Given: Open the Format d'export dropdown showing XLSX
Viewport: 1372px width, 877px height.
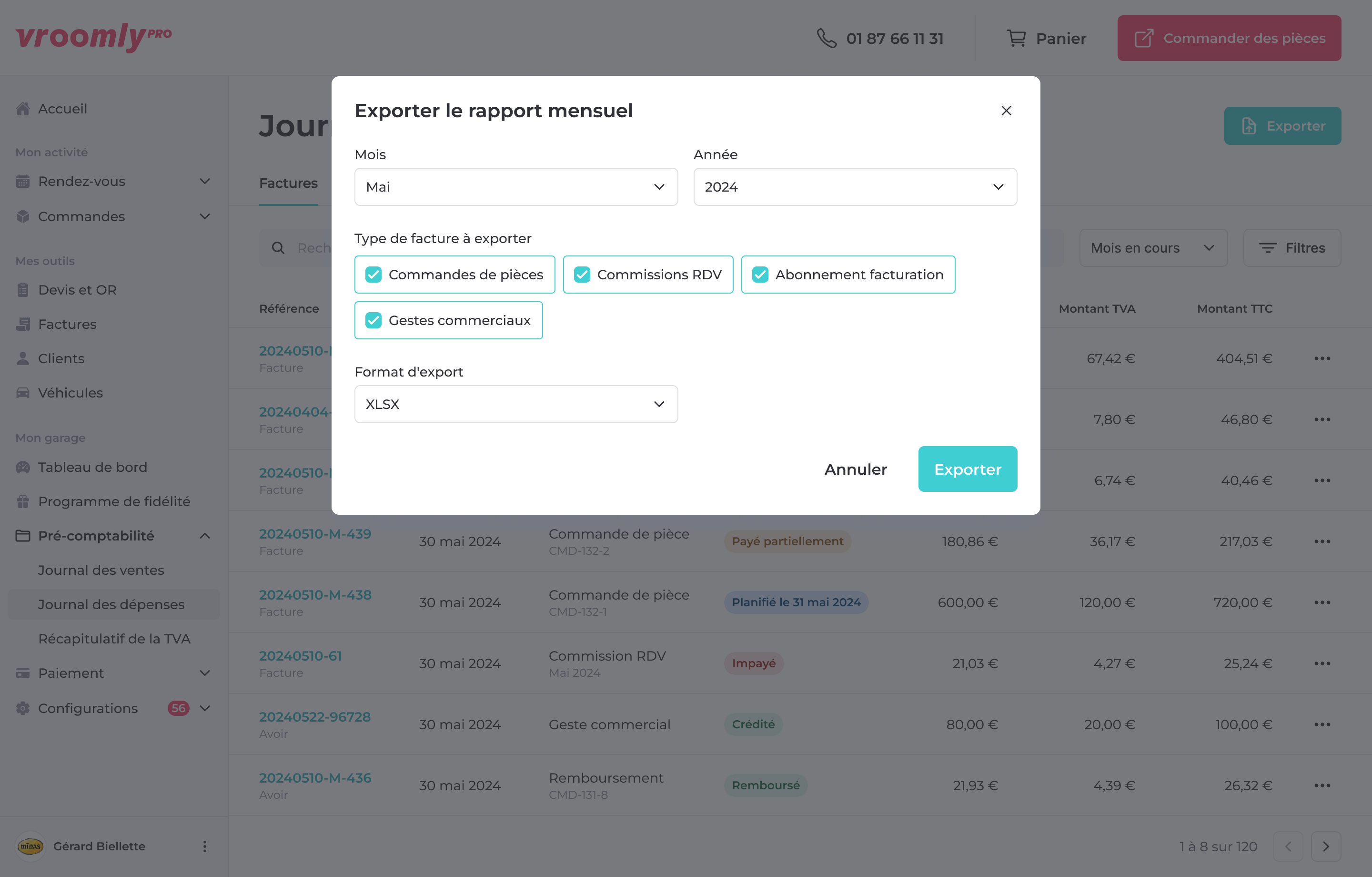Looking at the screenshot, I should click(516, 404).
